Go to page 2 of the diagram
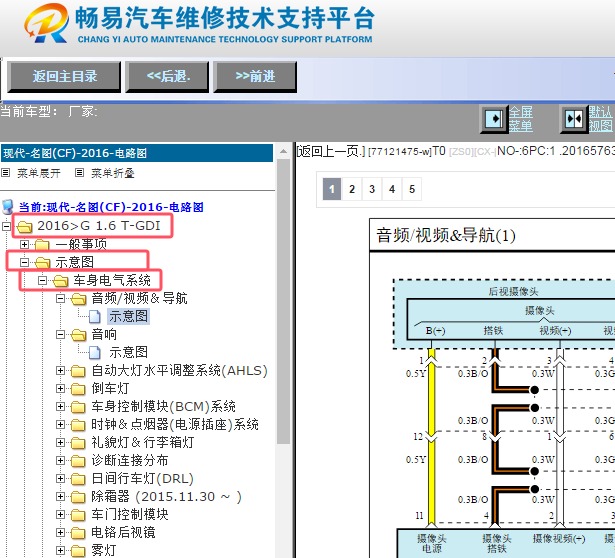The height and width of the screenshot is (558, 615). (351, 188)
